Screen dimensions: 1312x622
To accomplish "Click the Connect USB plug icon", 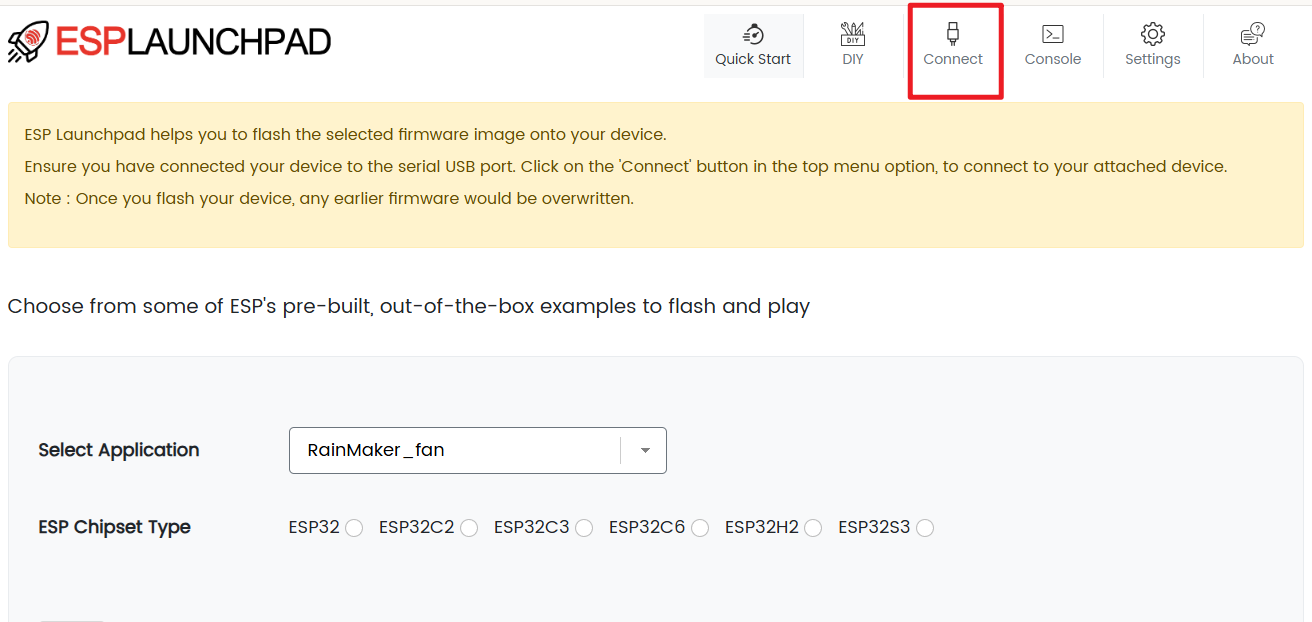I will 953,34.
